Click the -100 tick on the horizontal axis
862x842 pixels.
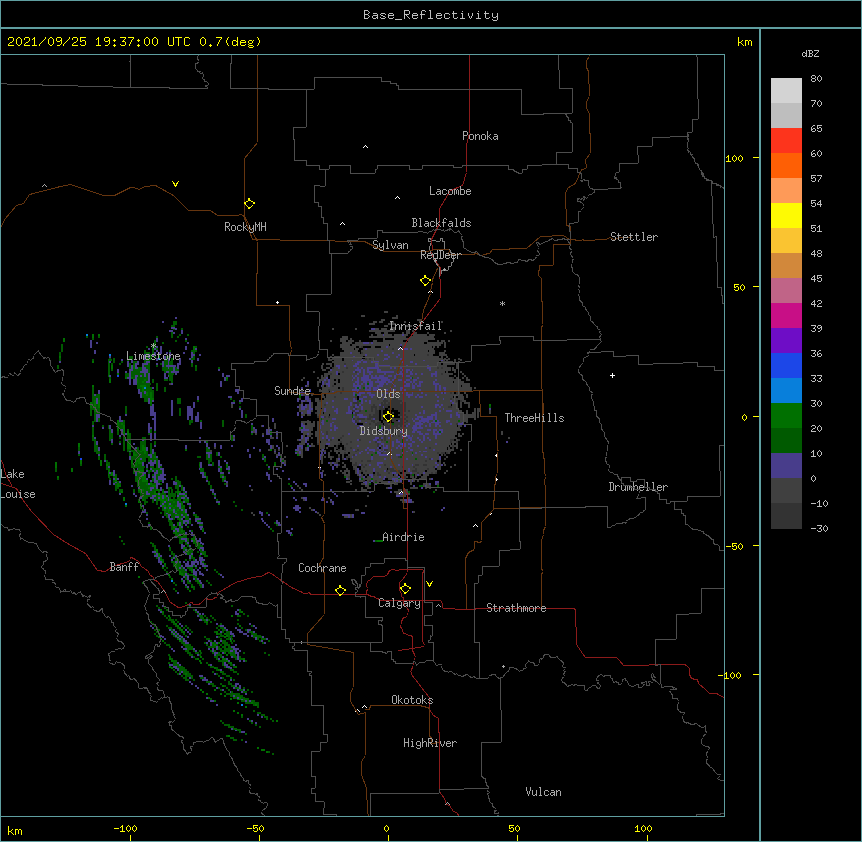coord(126,828)
